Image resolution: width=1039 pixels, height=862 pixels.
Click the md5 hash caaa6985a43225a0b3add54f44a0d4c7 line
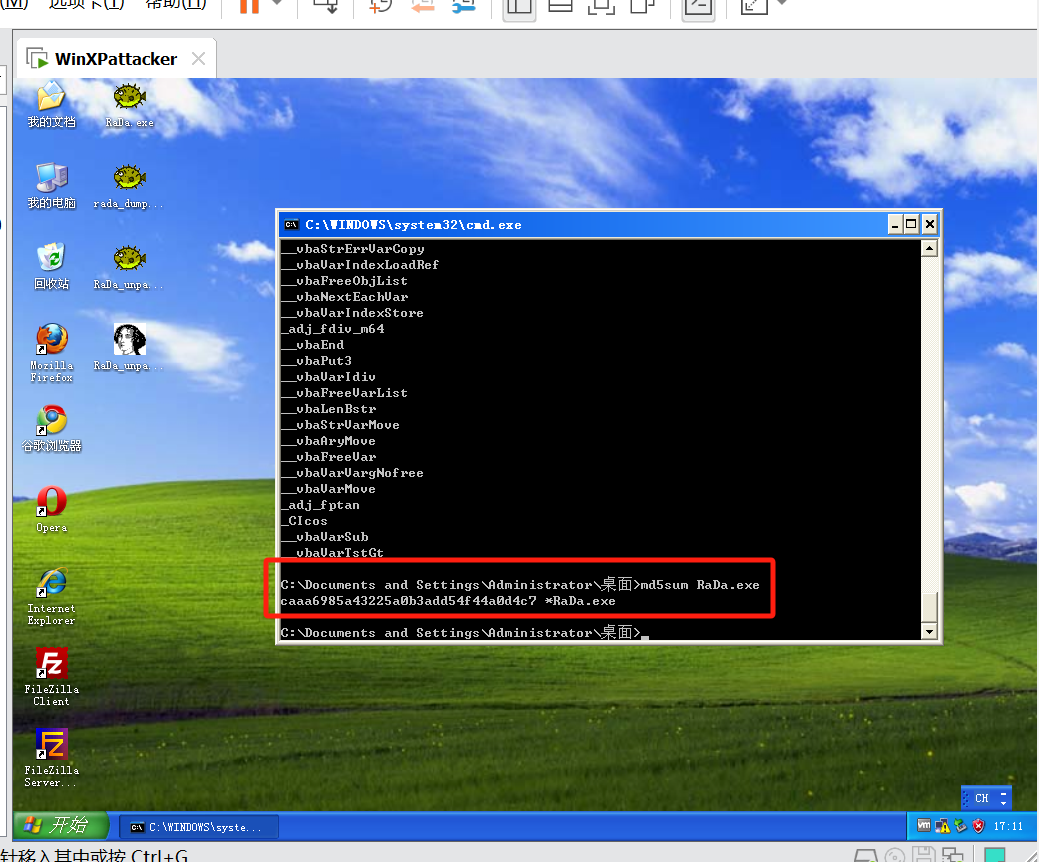pyautogui.click(x=448, y=601)
